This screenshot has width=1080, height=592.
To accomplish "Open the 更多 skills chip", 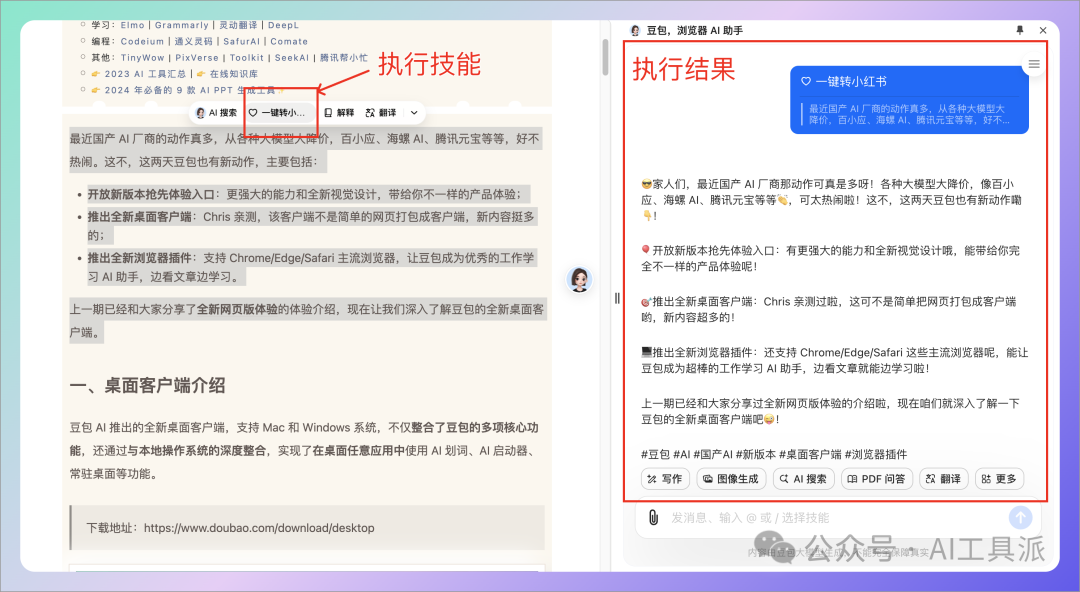I will [x=999, y=478].
